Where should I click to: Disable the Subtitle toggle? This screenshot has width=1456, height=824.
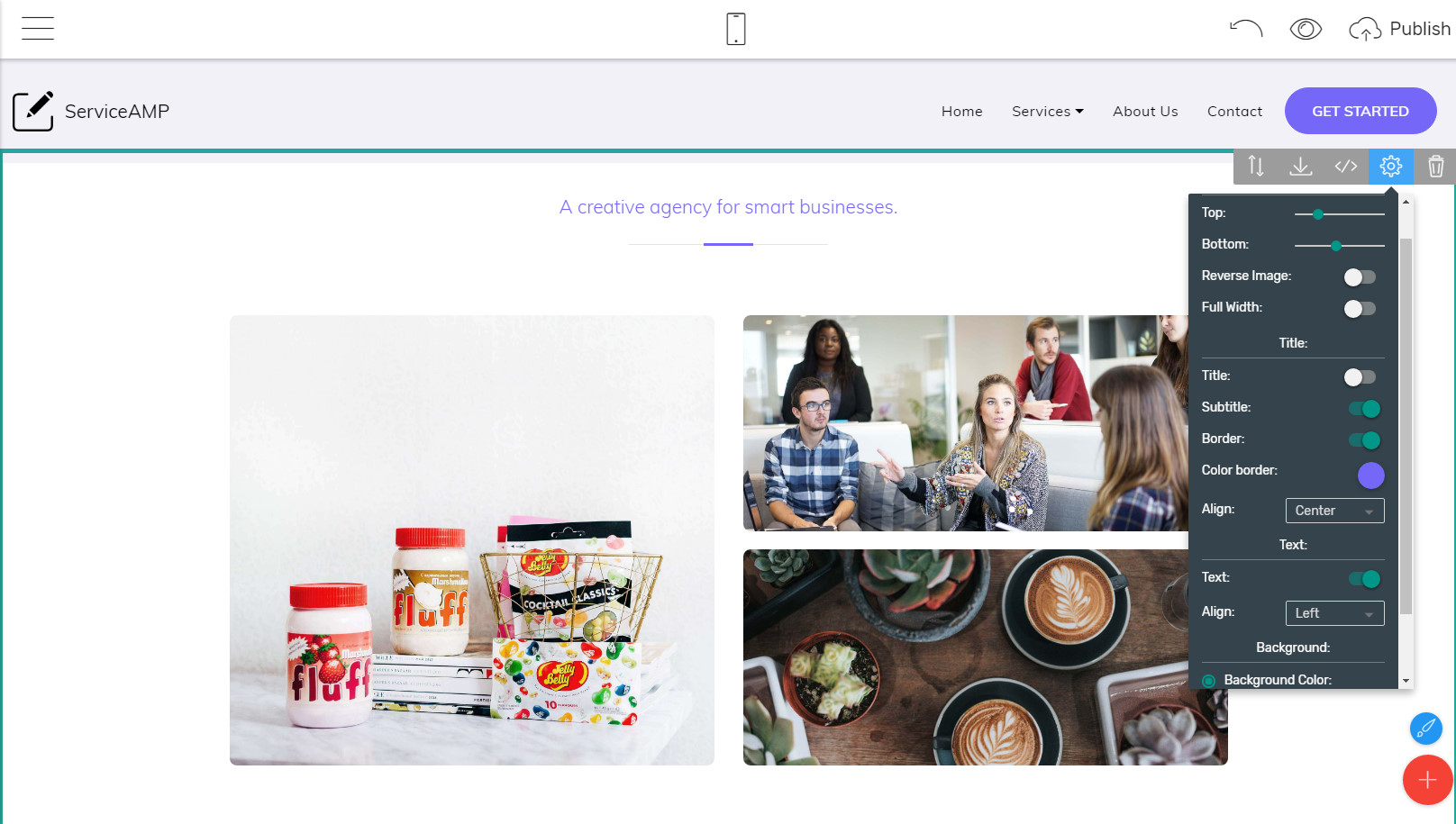pyautogui.click(x=1364, y=409)
